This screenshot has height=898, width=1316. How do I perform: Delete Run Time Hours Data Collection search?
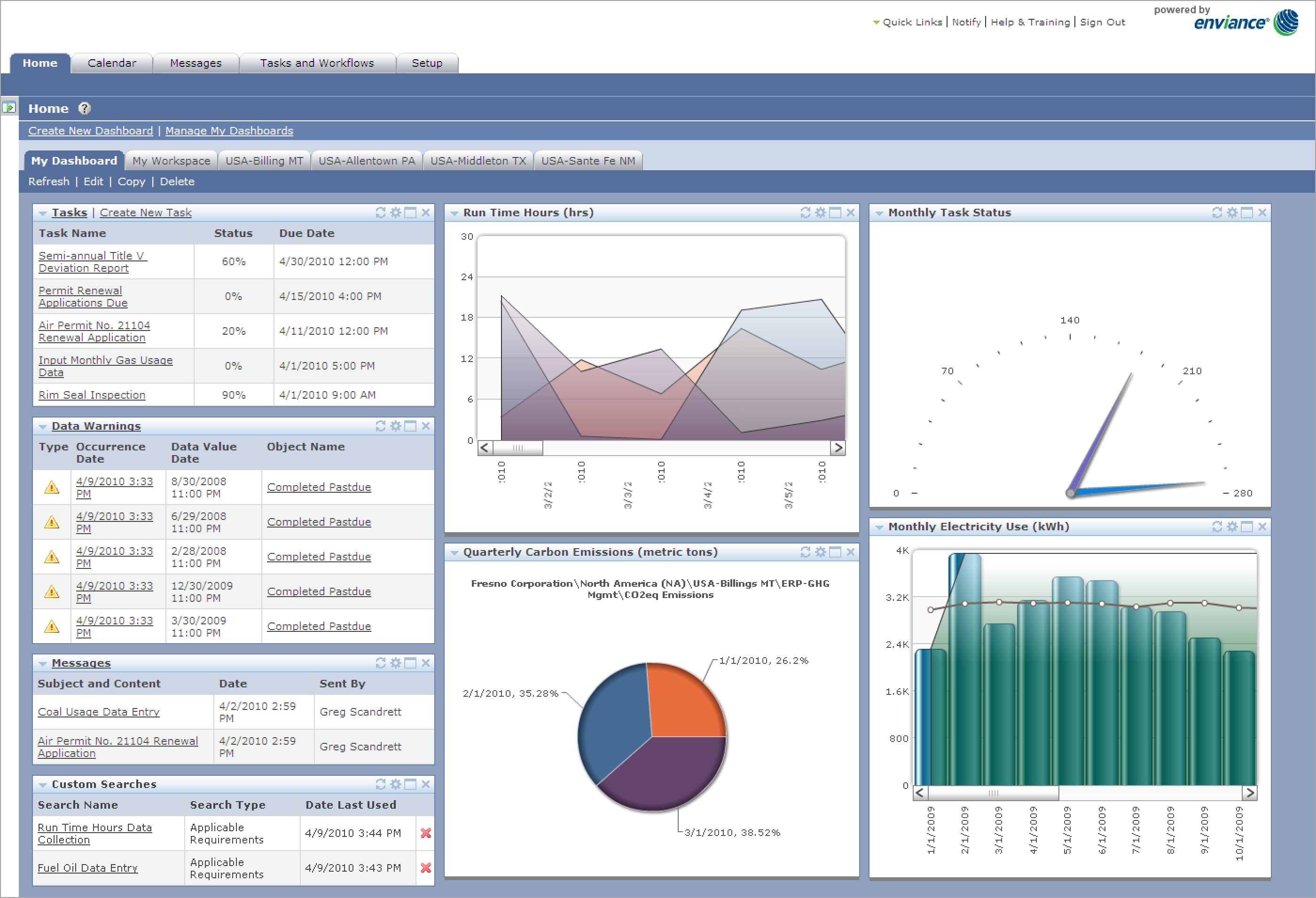pos(426,833)
